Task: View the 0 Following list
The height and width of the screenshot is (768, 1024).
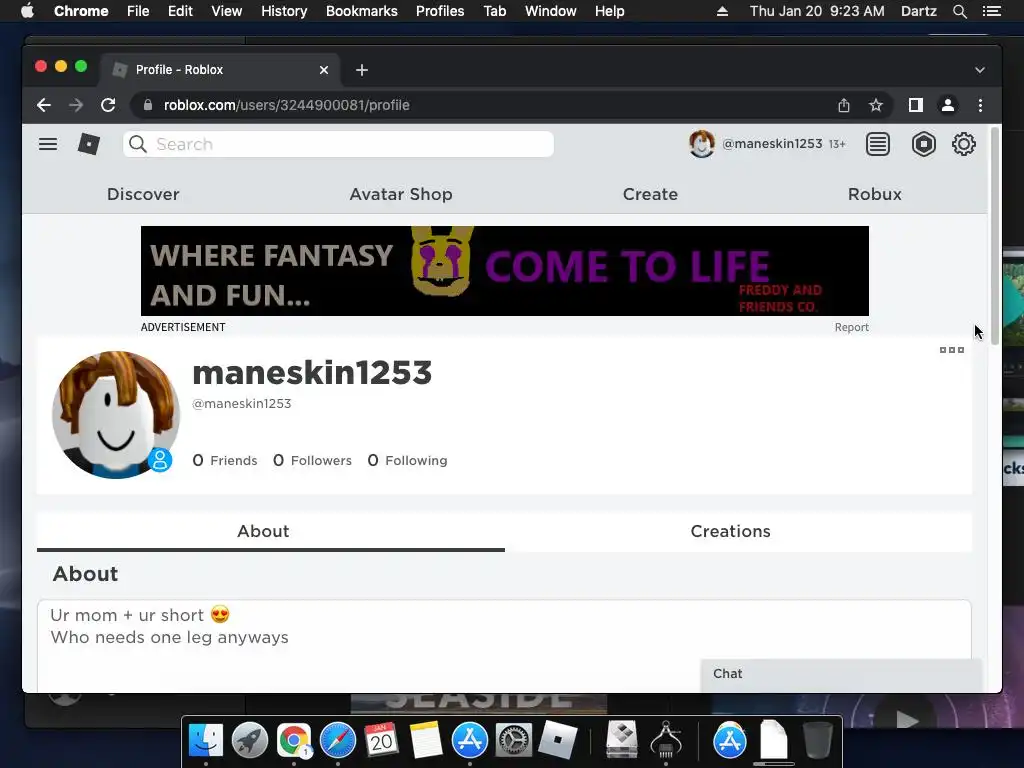Action: (x=408, y=460)
